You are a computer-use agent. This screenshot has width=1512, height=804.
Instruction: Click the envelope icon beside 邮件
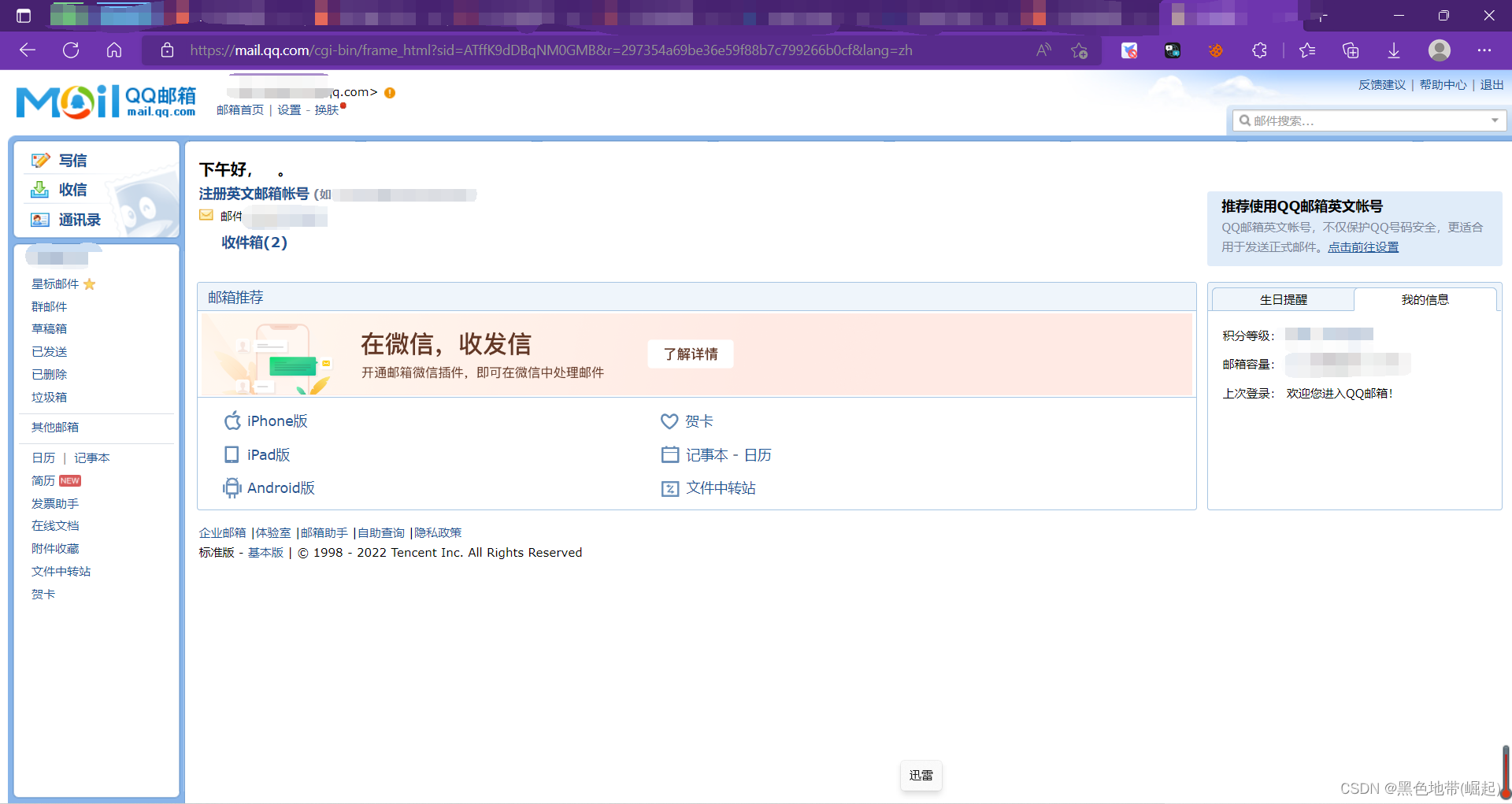point(206,215)
